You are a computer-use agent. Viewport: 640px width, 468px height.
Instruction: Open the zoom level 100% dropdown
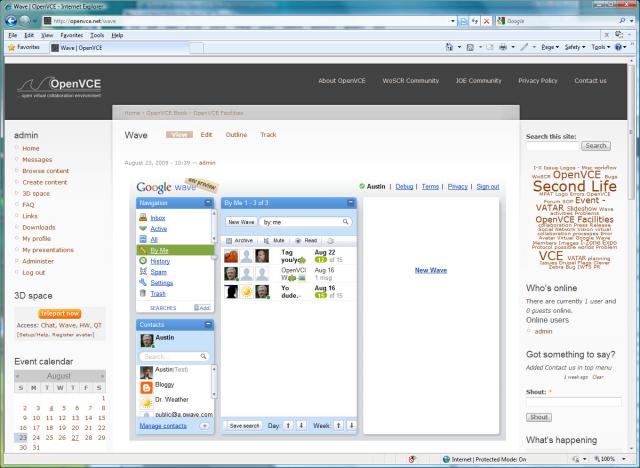click(624, 459)
